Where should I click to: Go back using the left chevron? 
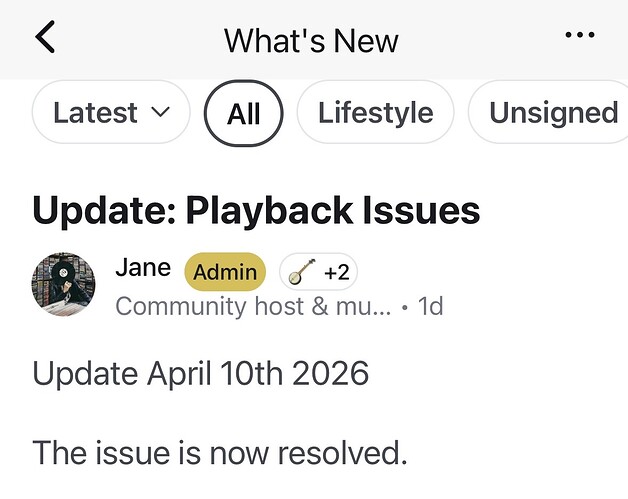point(45,37)
